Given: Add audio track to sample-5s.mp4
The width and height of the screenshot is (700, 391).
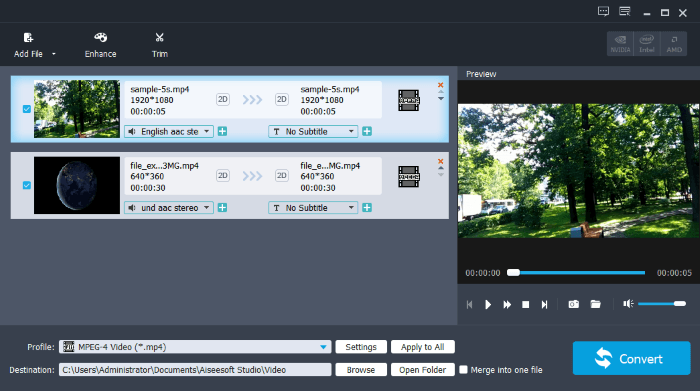Looking at the screenshot, I should [x=222, y=131].
